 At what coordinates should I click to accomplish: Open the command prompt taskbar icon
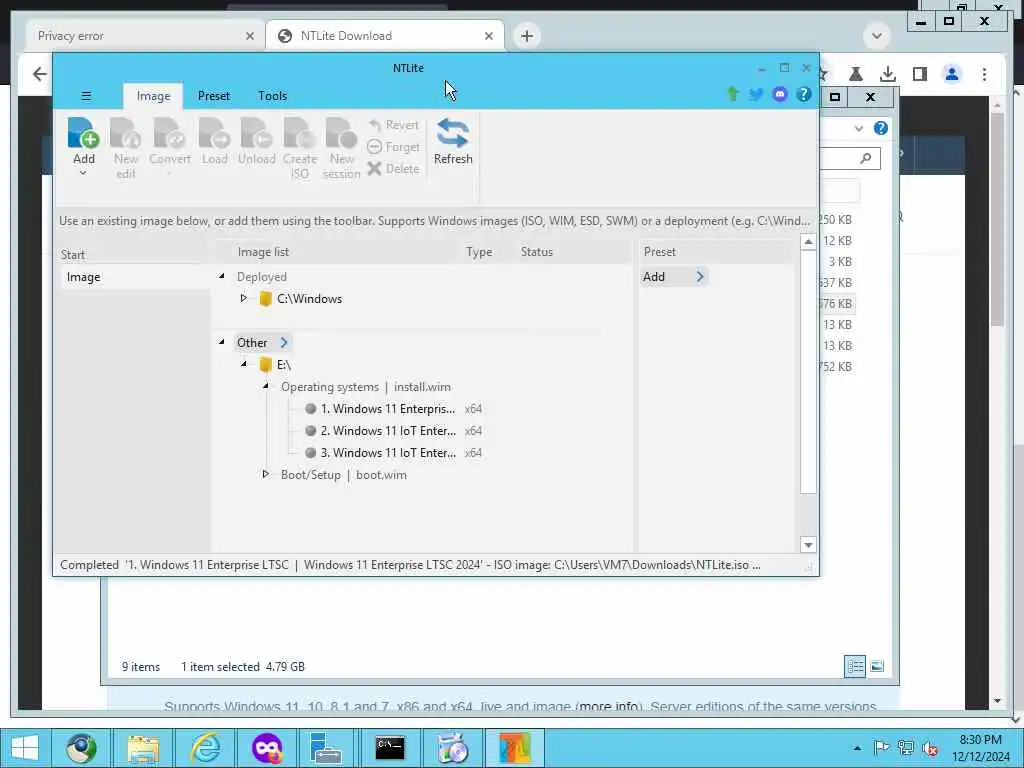390,748
